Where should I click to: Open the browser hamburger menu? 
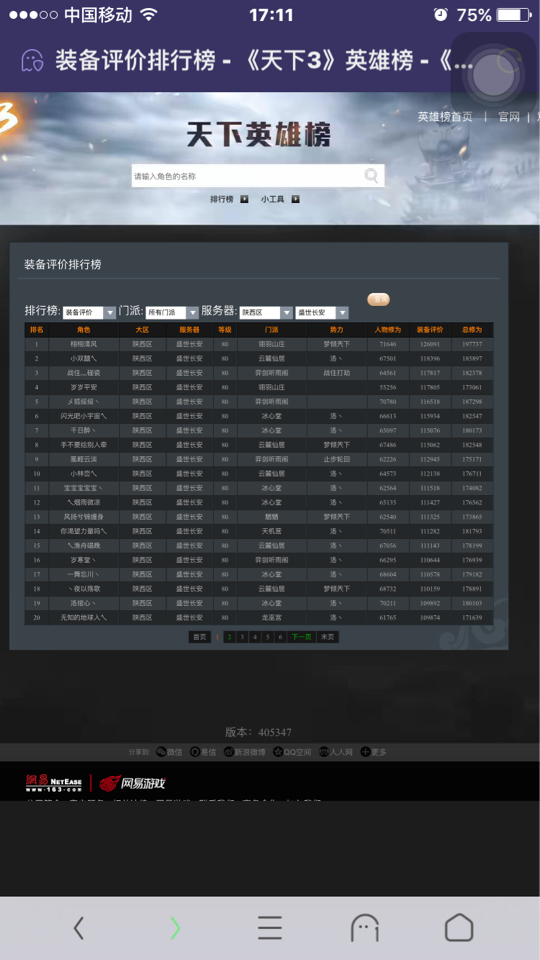269,928
